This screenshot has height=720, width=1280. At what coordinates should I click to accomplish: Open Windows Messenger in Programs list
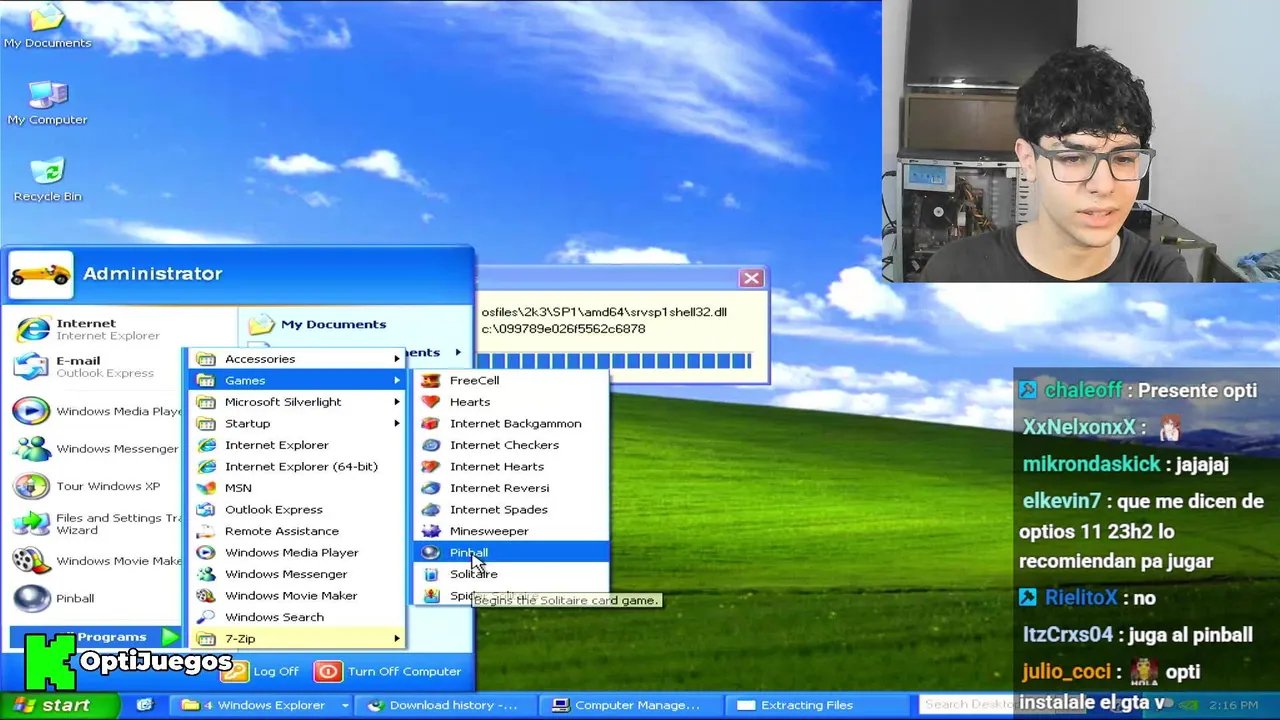click(x=298, y=574)
